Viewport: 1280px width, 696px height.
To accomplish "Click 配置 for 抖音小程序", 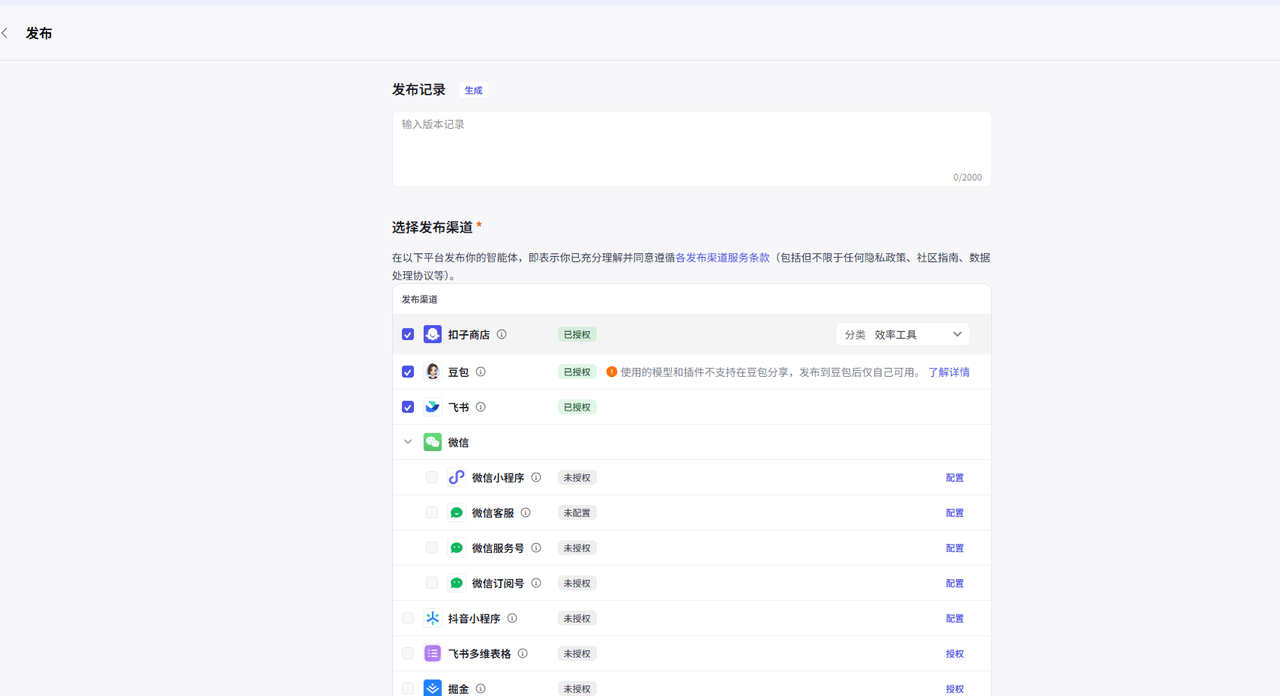I will point(955,618).
